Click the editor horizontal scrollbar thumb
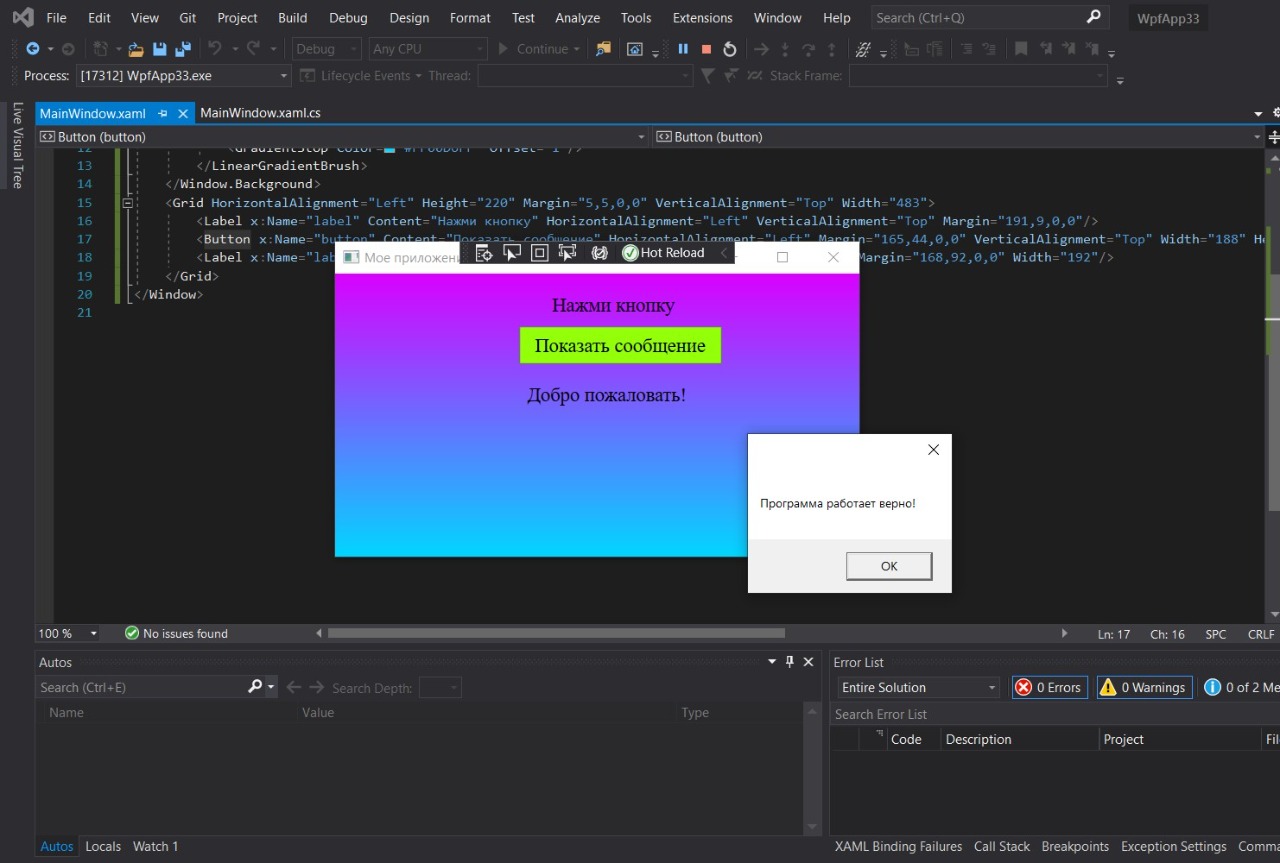This screenshot has height=863, width=1280. click(x=555, y=633)
